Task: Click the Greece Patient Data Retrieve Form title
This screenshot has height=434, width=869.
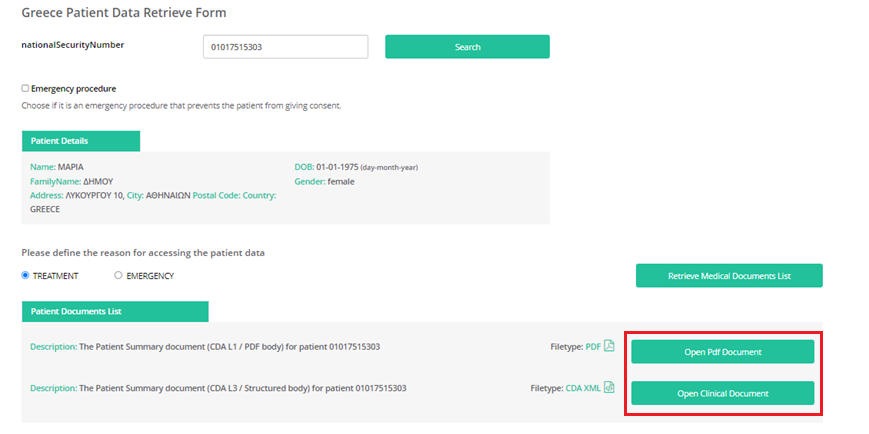Action: tap(124, 13)
